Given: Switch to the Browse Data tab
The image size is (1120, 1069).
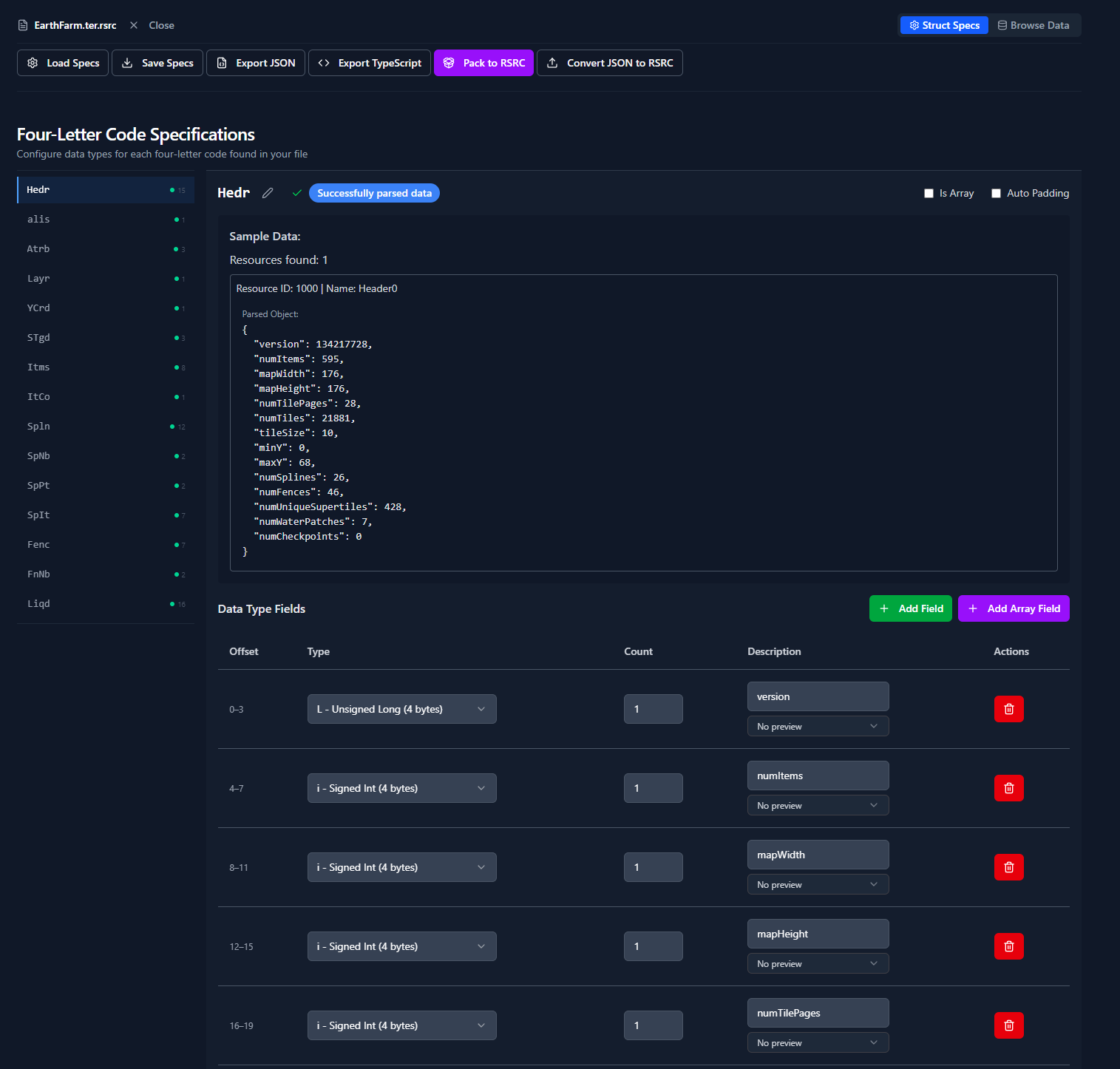Looking at the screenshot, I should [1034, 25].
